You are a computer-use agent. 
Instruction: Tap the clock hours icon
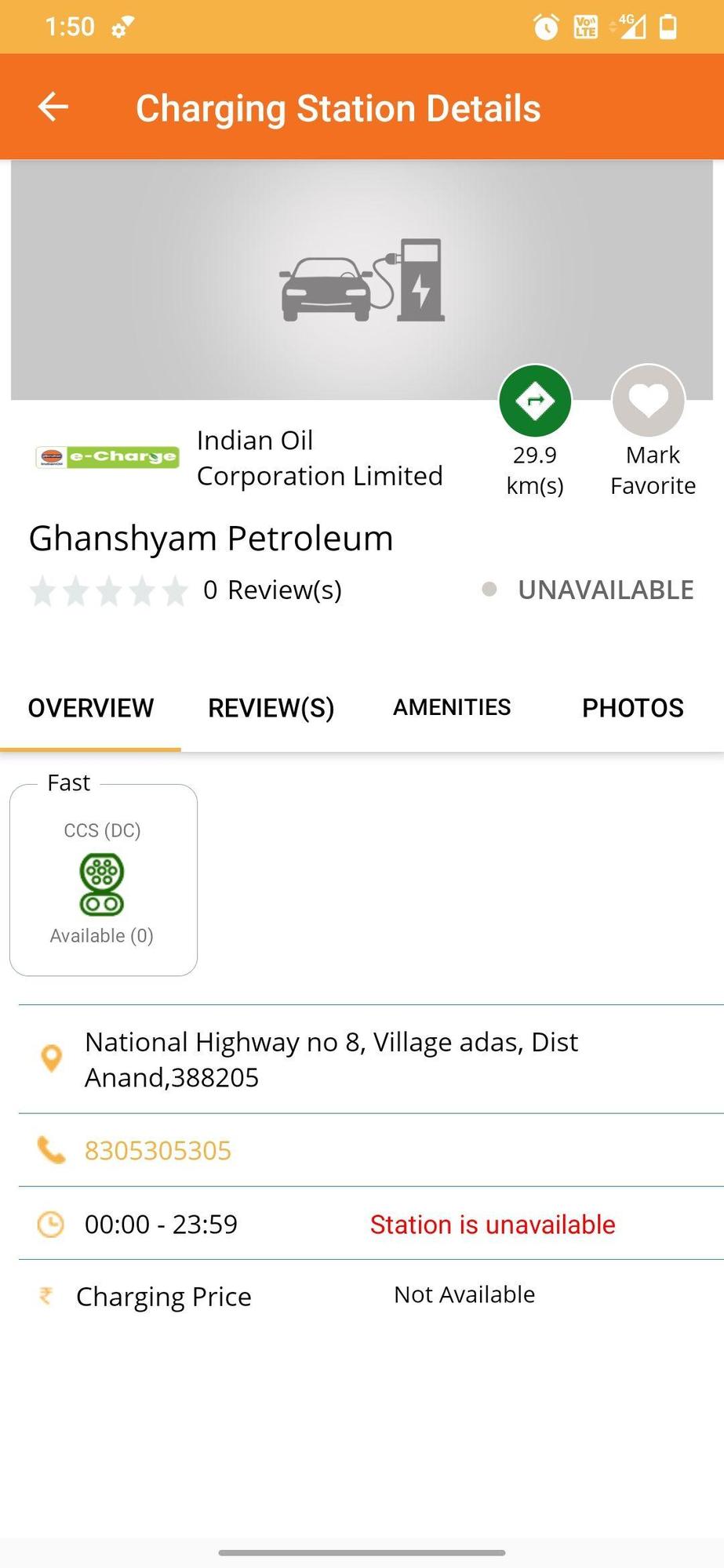point(51,1224)
